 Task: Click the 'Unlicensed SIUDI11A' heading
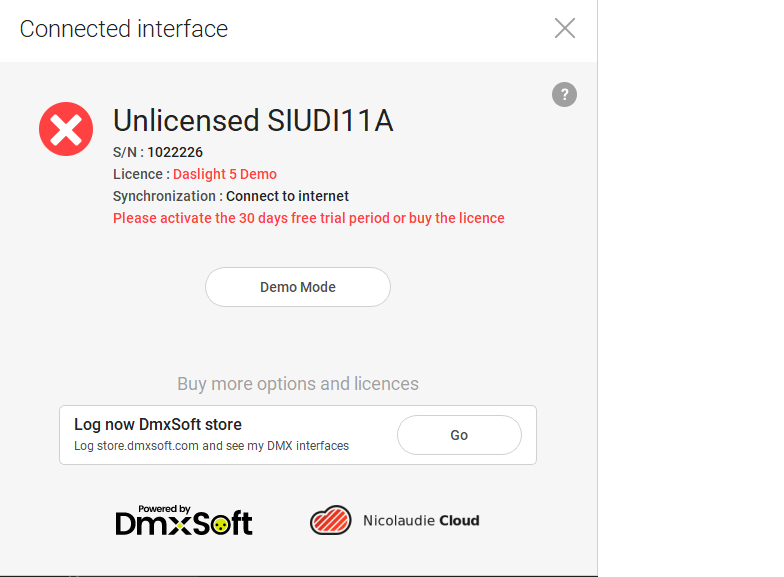click(x=253, y=121)
